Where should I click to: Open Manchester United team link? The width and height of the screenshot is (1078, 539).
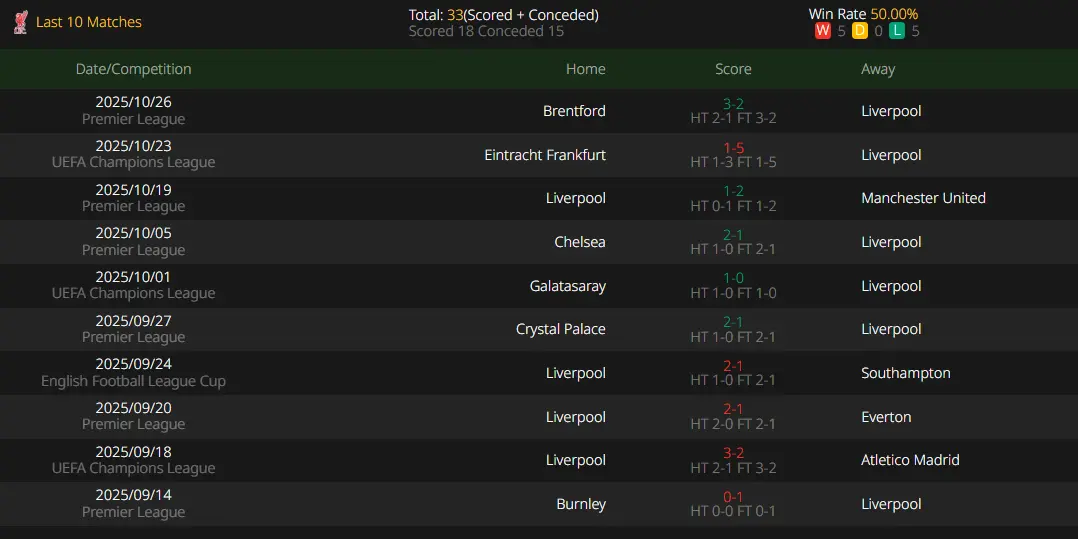[923, 198]
